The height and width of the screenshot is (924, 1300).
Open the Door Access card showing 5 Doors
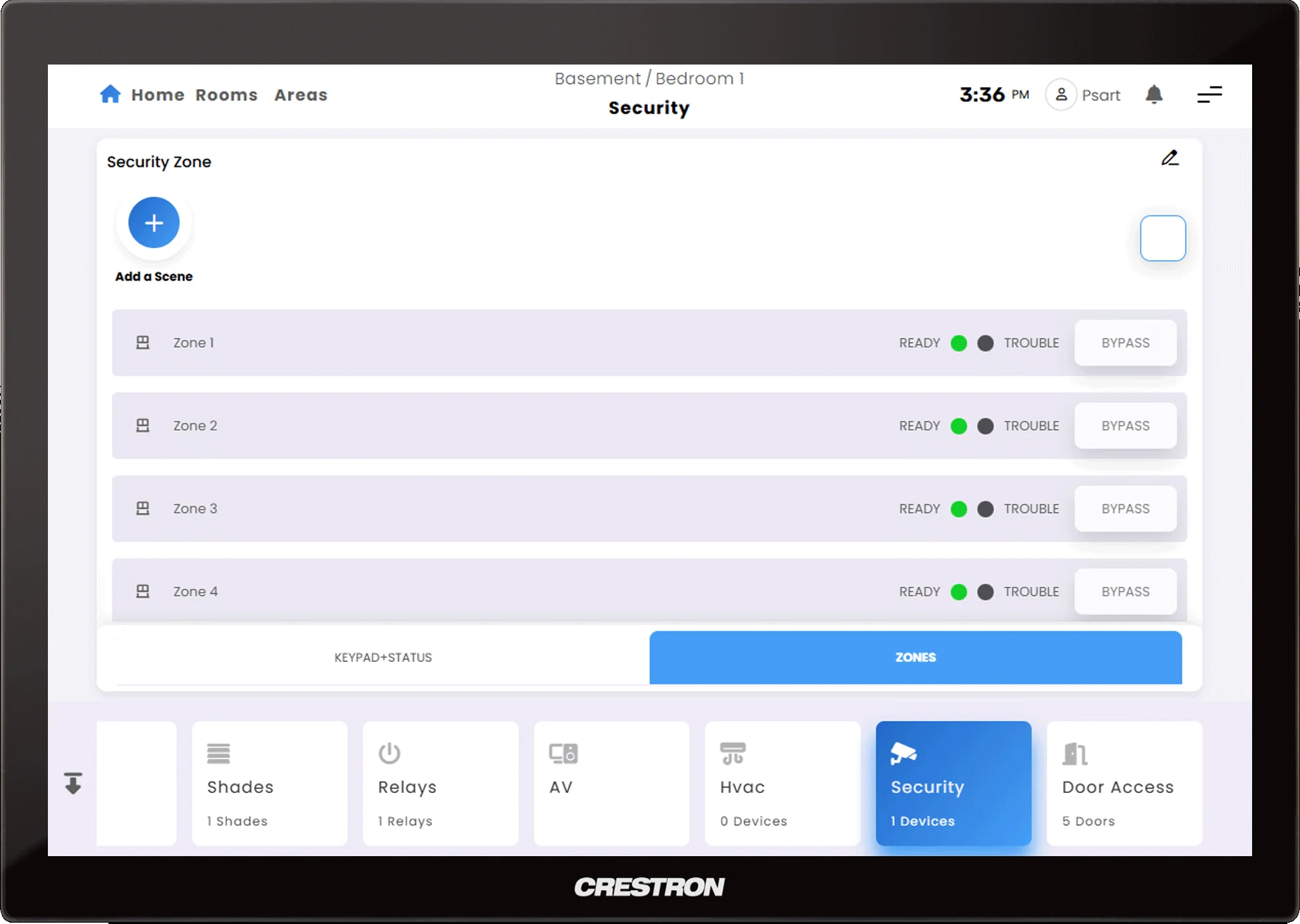[1124, 783]
